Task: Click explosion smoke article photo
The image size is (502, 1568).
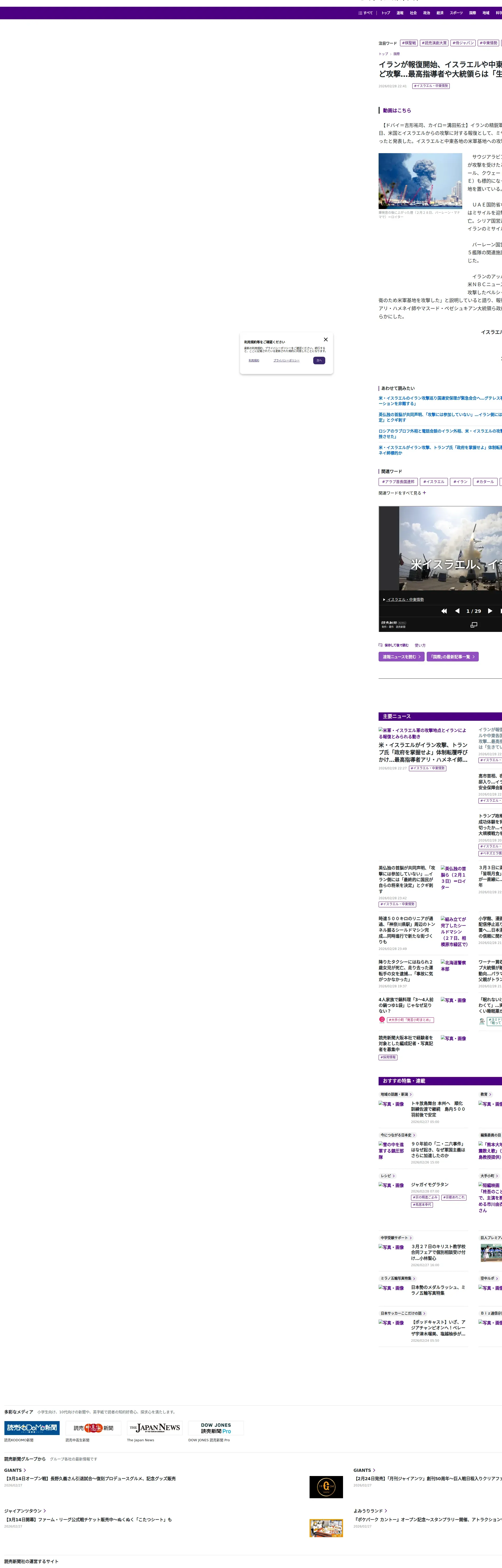Action: [420, 181]
